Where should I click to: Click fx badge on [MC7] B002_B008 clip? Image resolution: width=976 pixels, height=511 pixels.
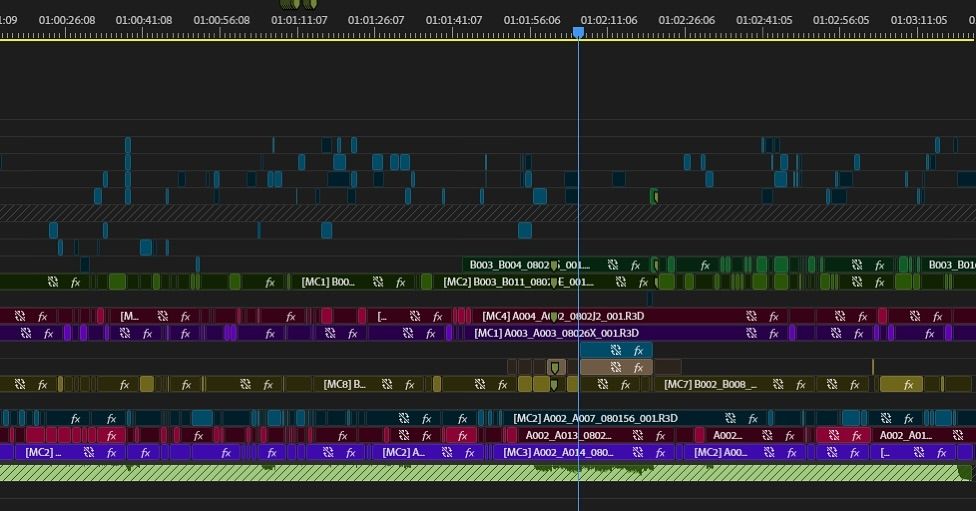pyautogui.click(x=801, y=385)
